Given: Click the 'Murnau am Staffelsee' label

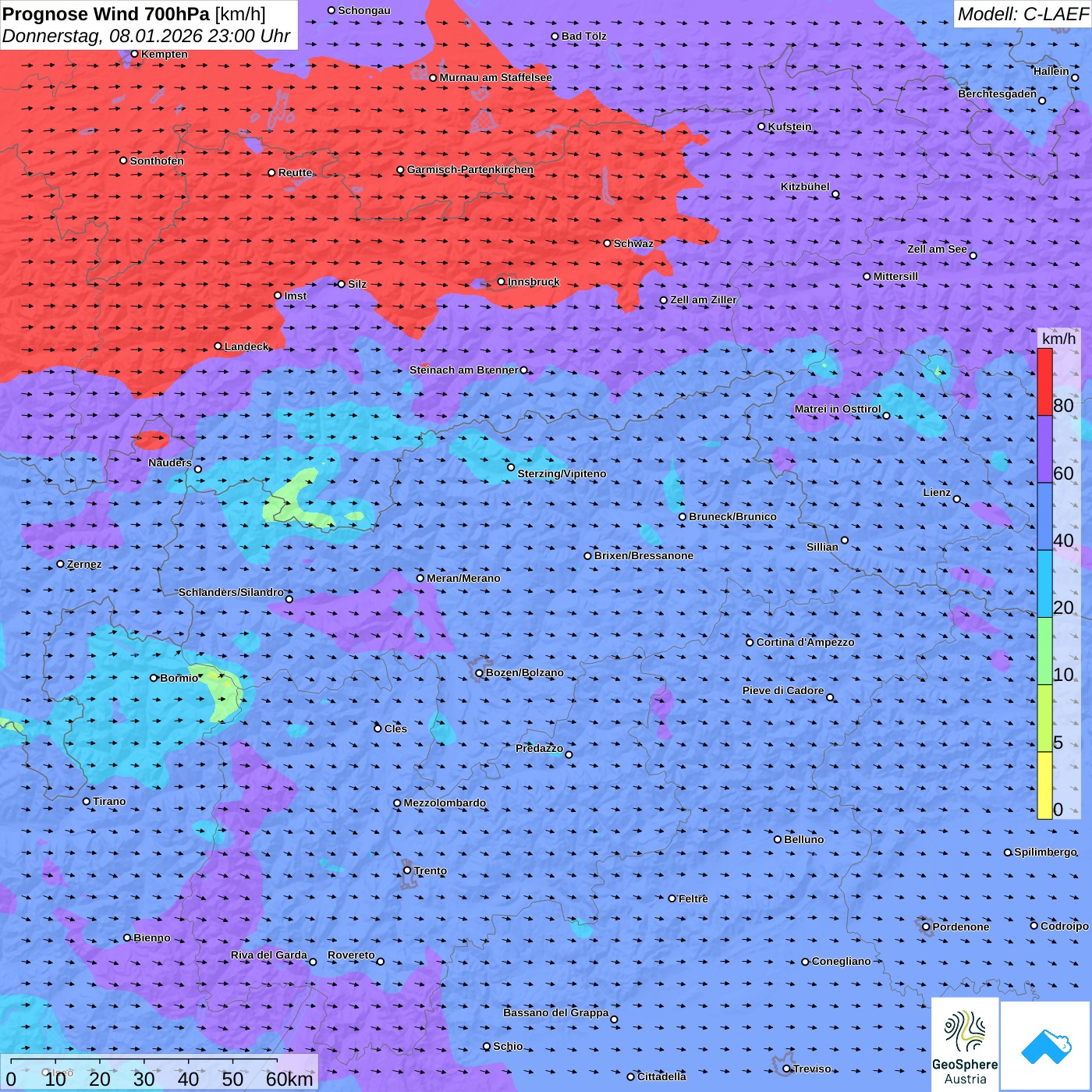Looking at the screenshot, I should click(495, 77).
